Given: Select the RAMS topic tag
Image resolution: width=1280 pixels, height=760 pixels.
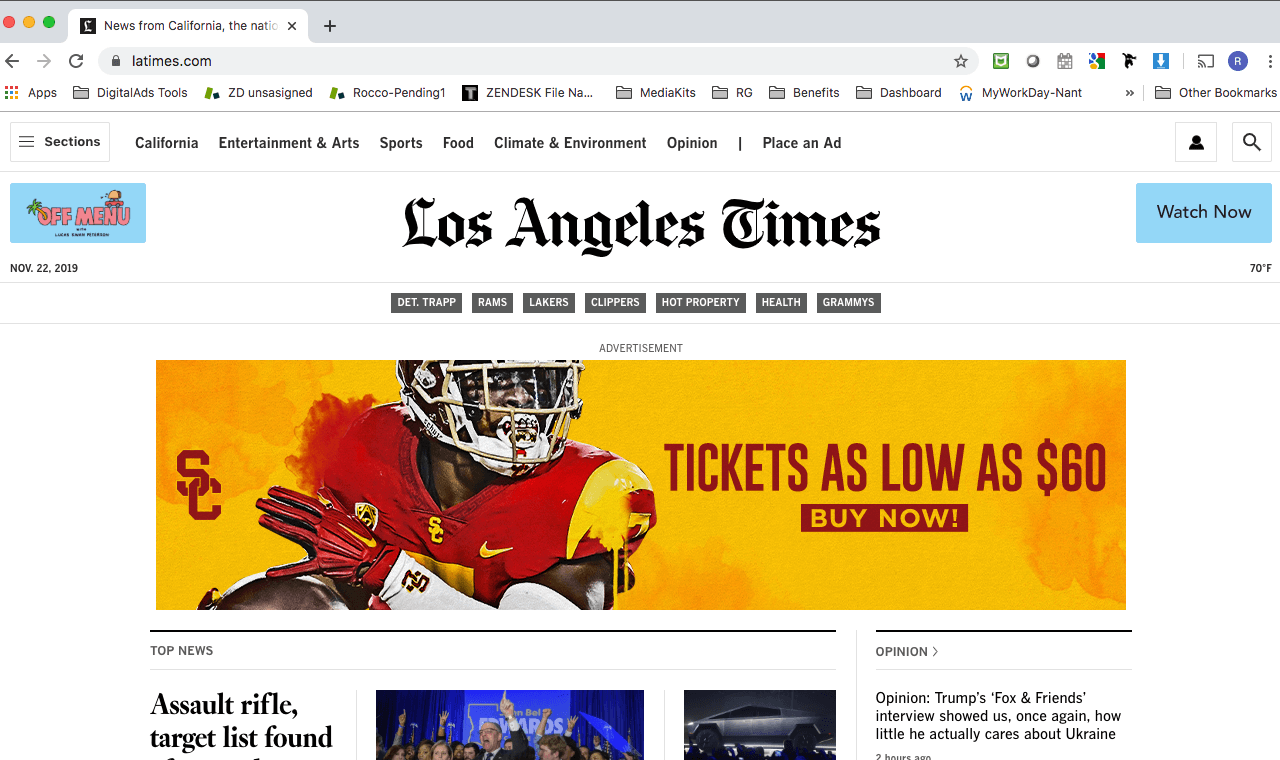Looking at the screenshot, I should pyautogui.click(x=492, y=302).
